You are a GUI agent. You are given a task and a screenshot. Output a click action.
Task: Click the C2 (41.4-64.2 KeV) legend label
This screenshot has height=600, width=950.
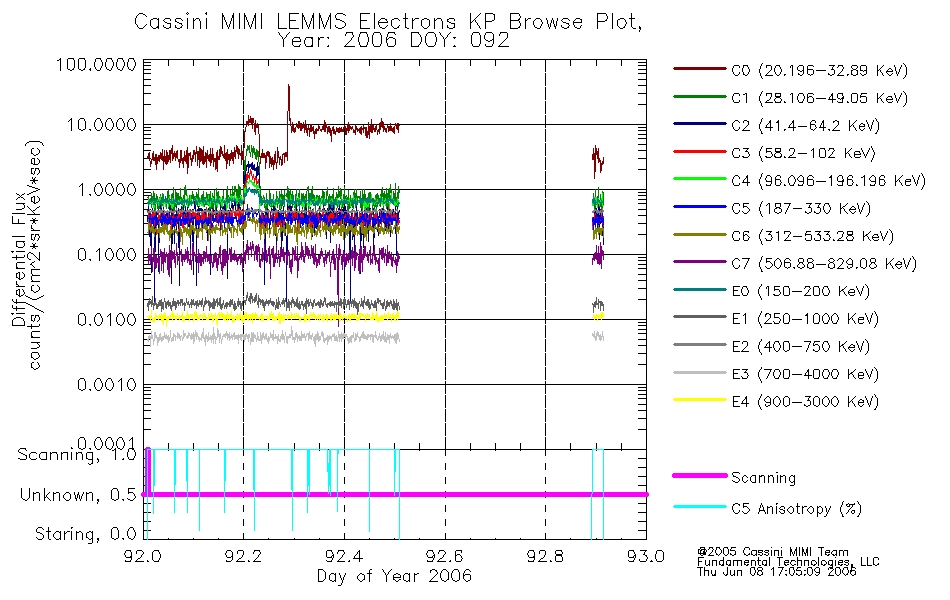pyautogui.click(x=805, y=126)
